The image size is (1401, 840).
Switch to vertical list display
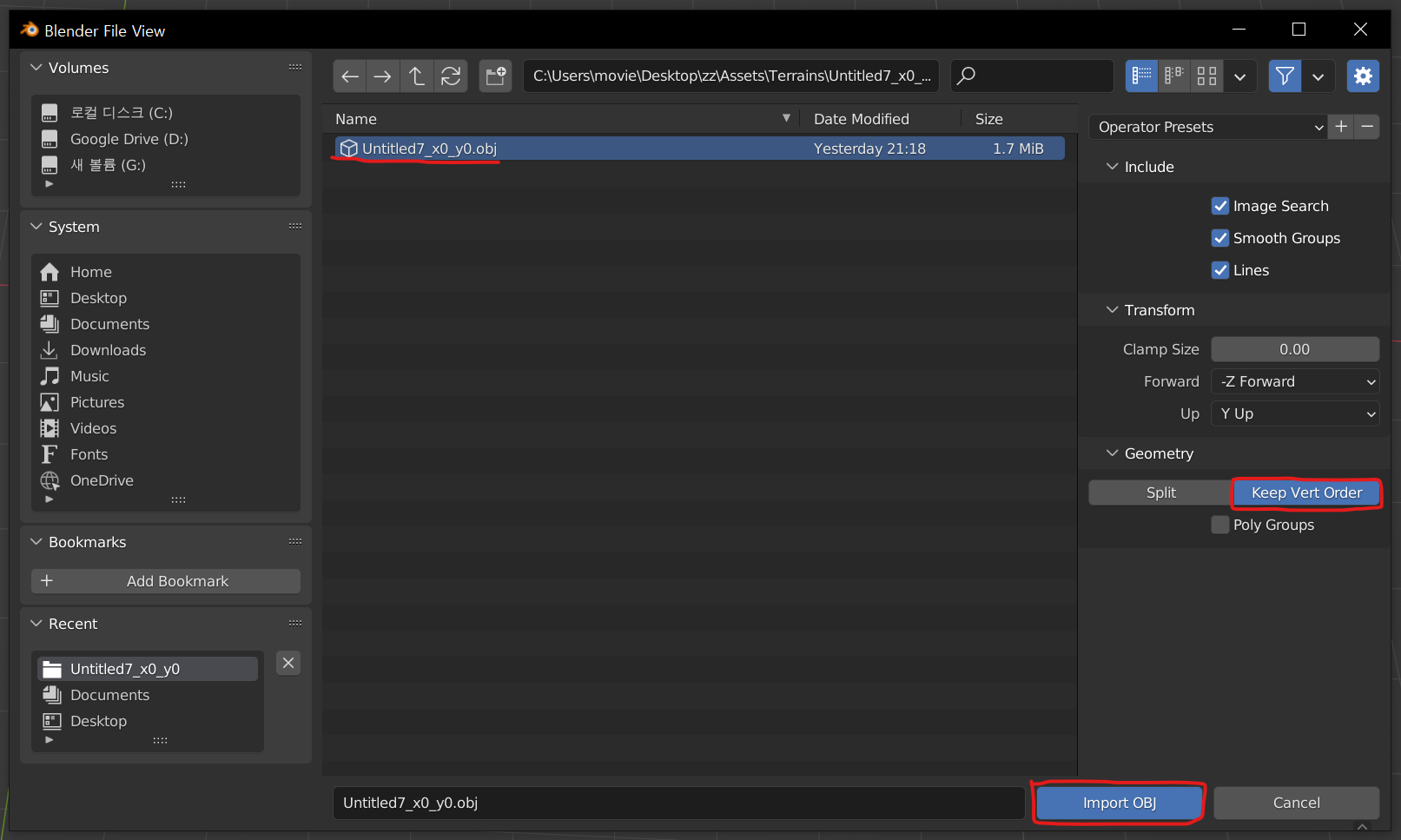click(x=1141, y=76)
